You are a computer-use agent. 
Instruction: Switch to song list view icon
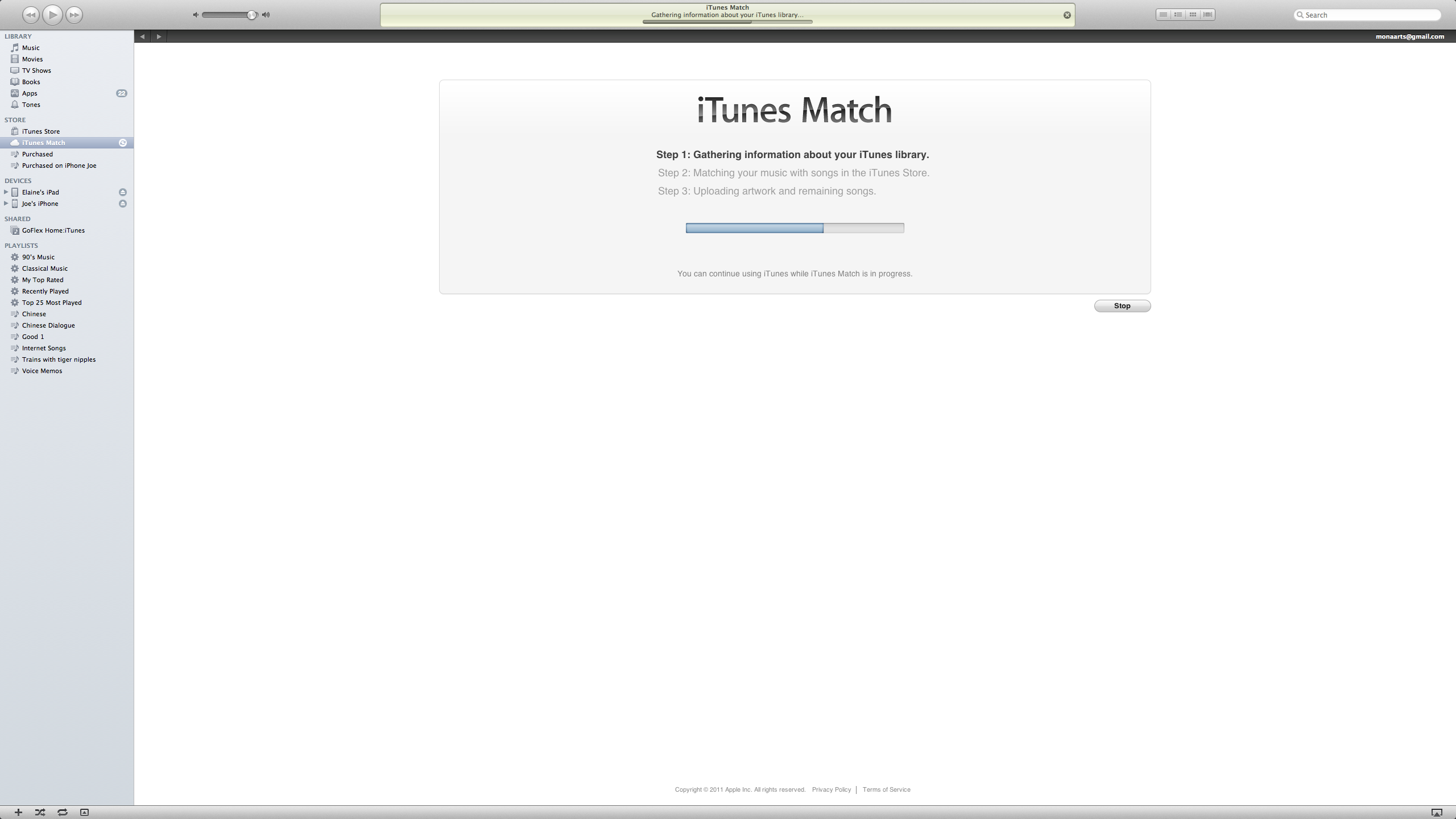[1164, 15]
